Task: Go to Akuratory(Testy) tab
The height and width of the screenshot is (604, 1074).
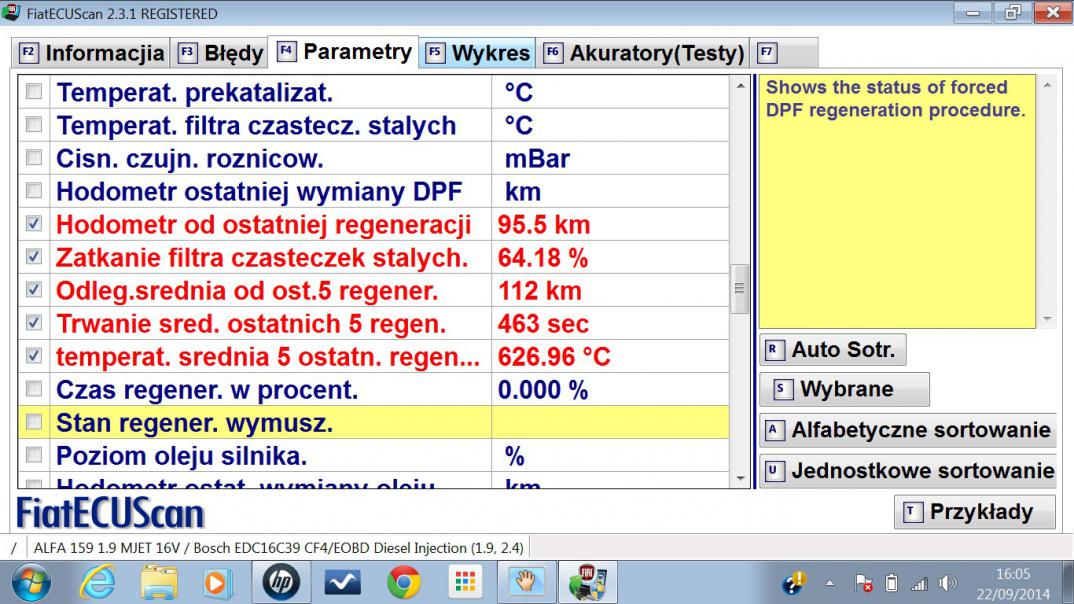Action: click(642, 53)
